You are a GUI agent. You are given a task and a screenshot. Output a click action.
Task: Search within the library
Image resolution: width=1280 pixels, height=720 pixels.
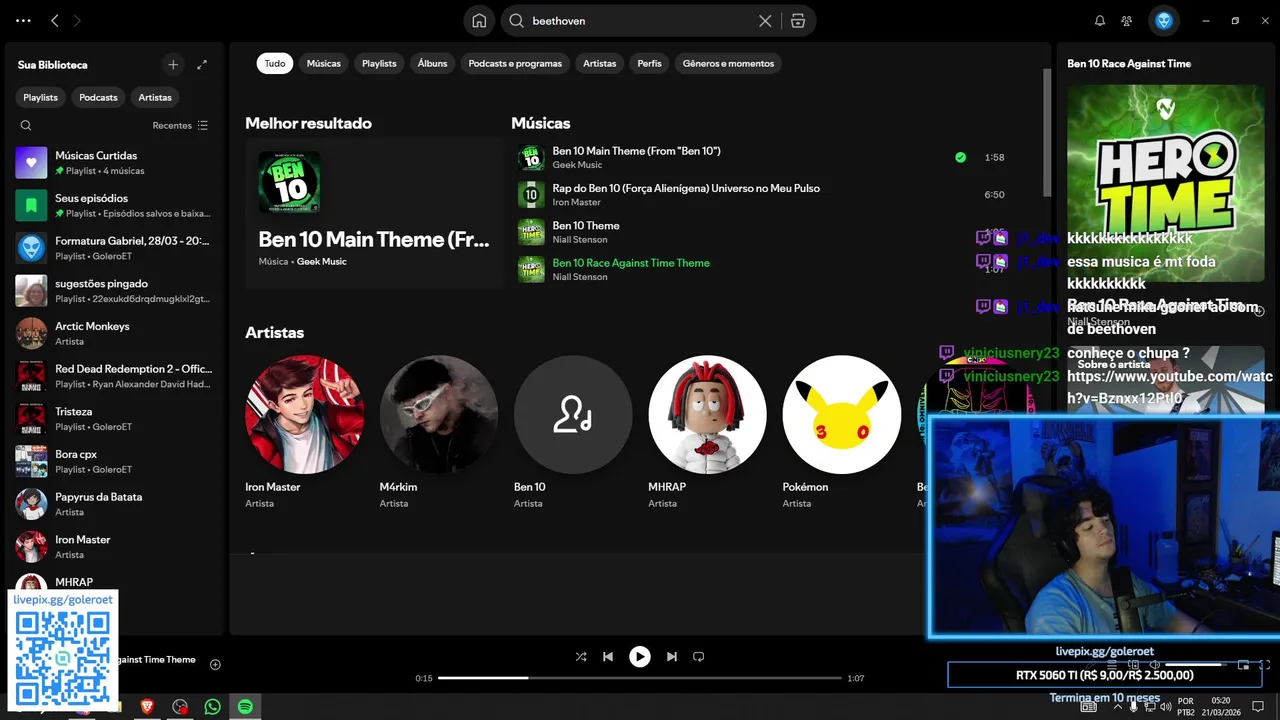point(26,125)
